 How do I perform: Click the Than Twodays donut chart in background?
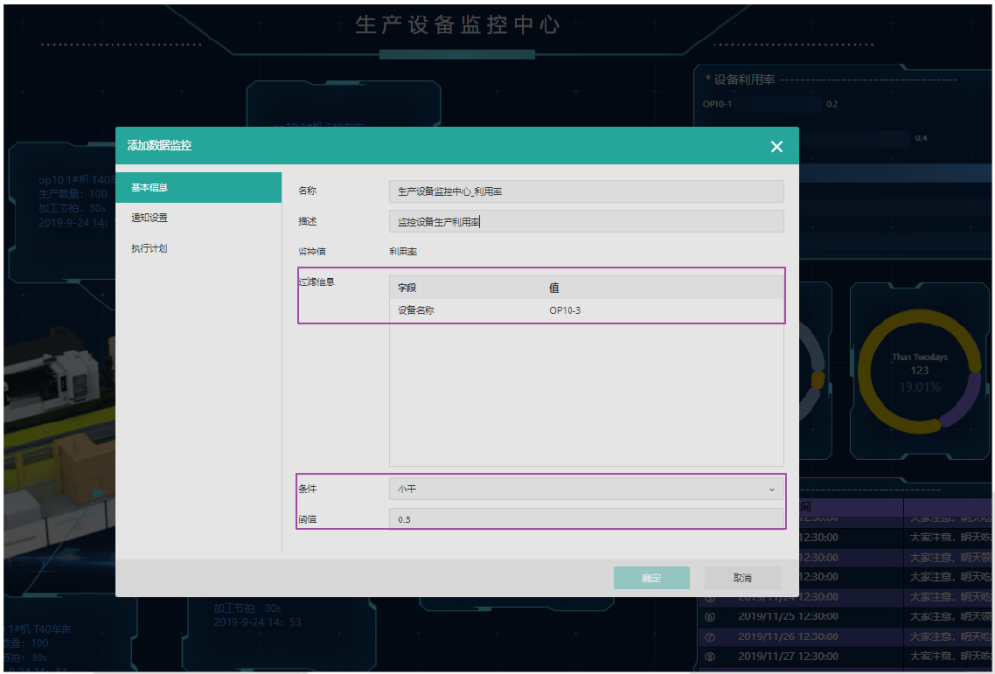point(919,372)
